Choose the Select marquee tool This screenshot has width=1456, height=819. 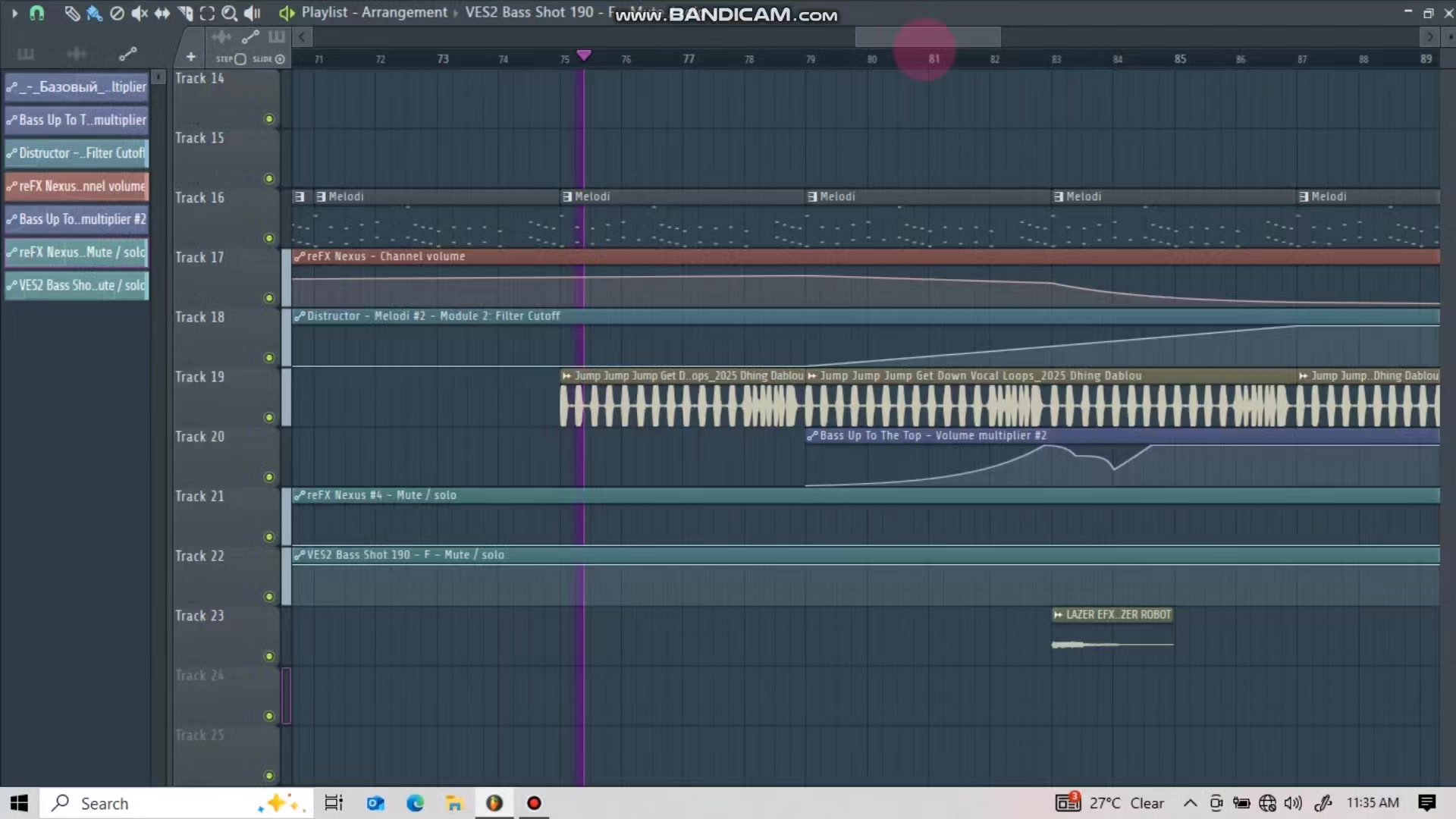pyautogui.click(x=207, y=13)
